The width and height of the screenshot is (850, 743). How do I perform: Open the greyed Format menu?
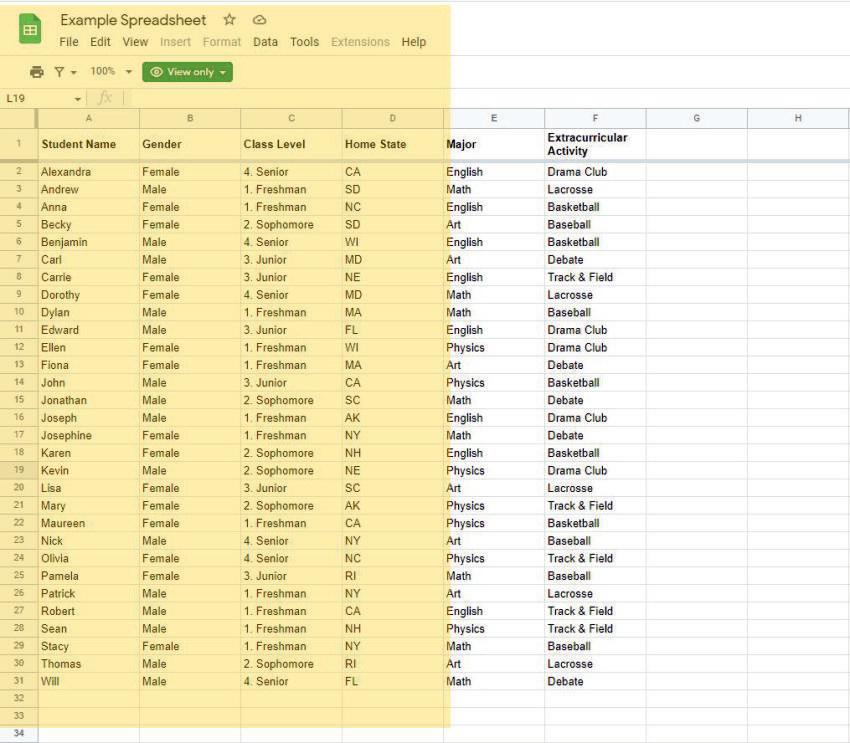(x=222, y=42)
